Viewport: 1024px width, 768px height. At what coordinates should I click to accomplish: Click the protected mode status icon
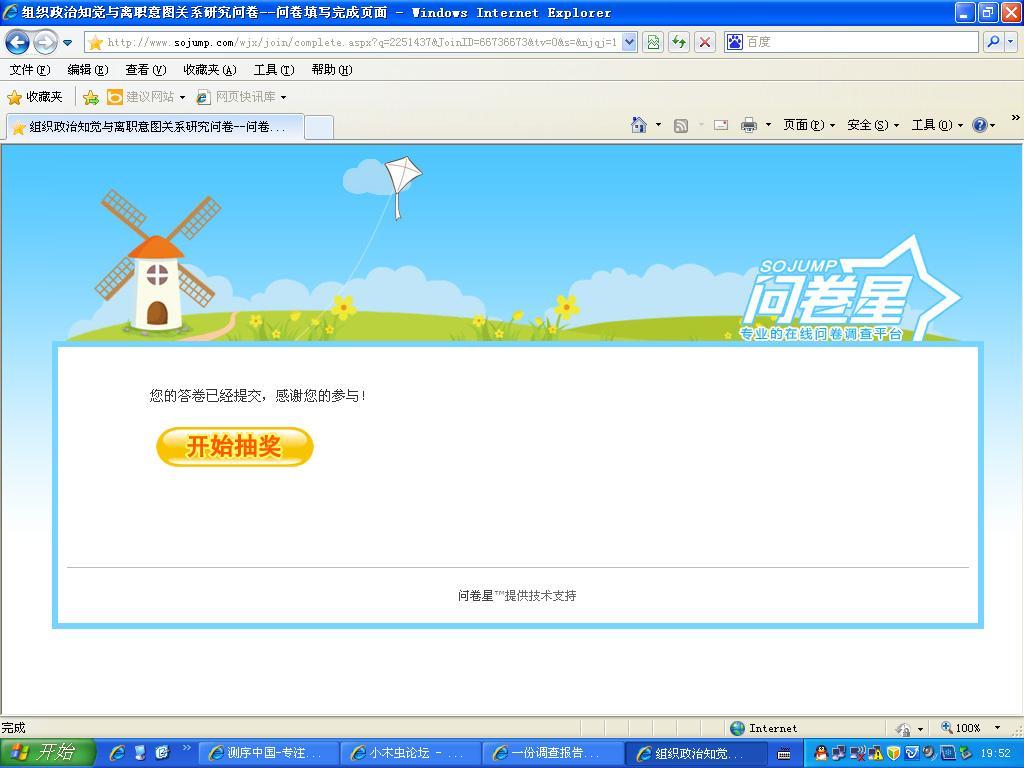(904, 728)
